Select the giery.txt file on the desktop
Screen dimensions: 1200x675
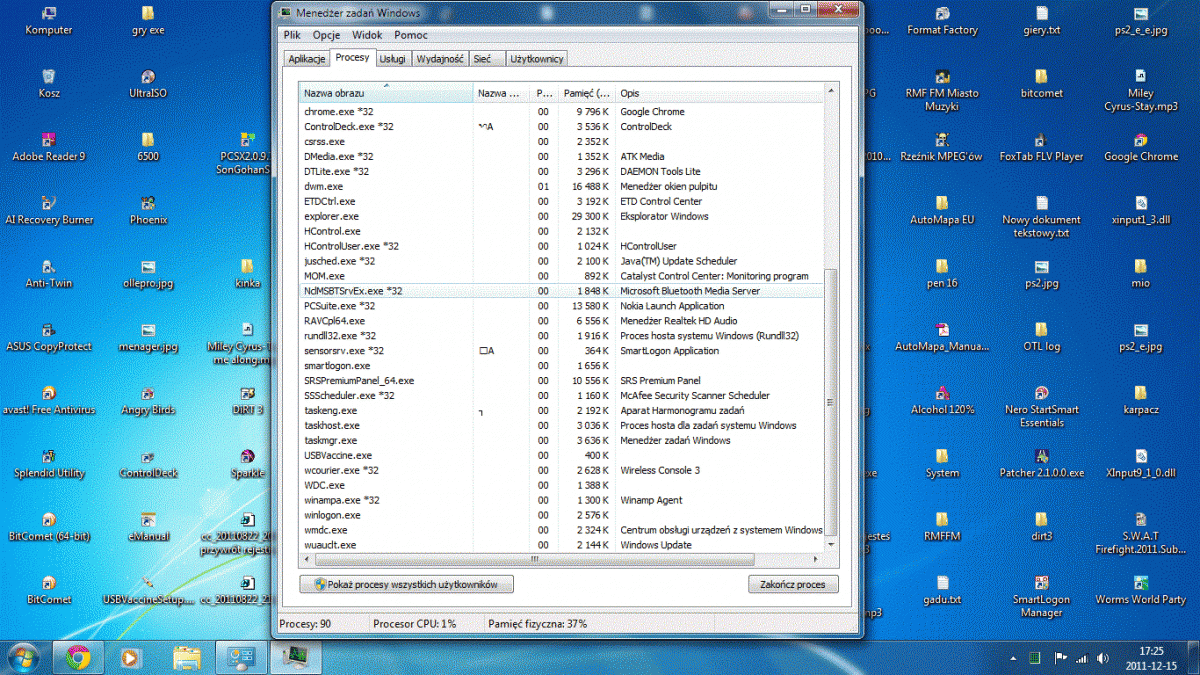coord(1040,20)
